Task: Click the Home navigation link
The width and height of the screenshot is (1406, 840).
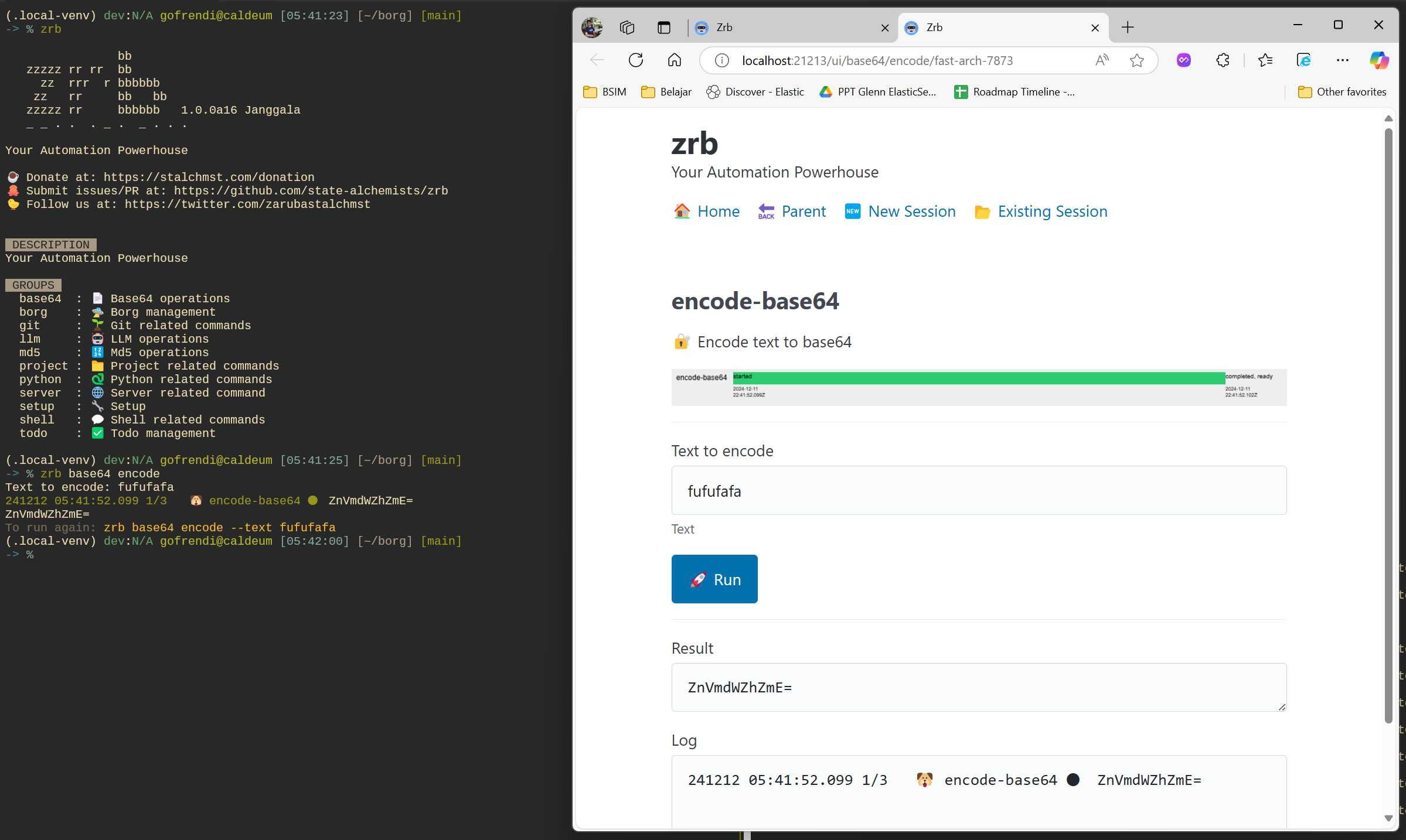Action: (x=719, y=211)
